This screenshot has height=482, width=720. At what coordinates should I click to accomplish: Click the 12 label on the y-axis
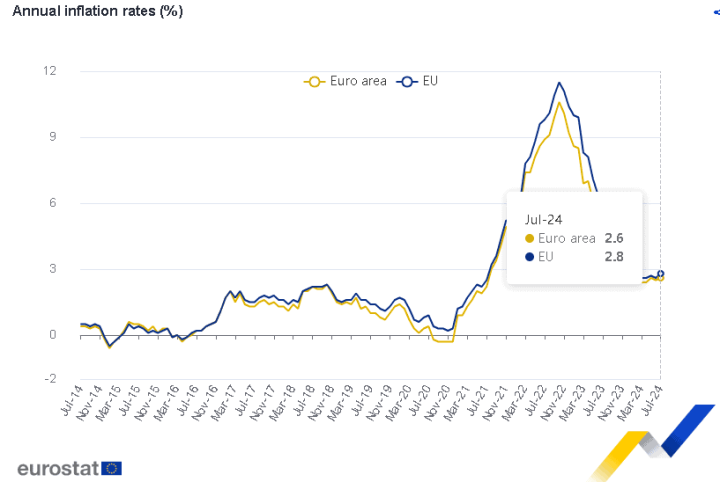coord(50,71)
